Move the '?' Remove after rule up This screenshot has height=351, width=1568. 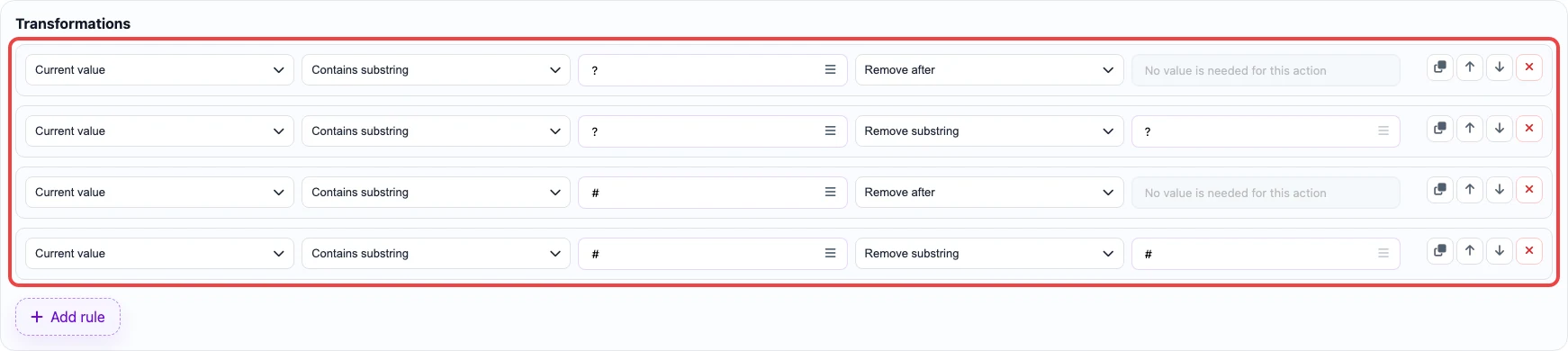coord(1470,67)
